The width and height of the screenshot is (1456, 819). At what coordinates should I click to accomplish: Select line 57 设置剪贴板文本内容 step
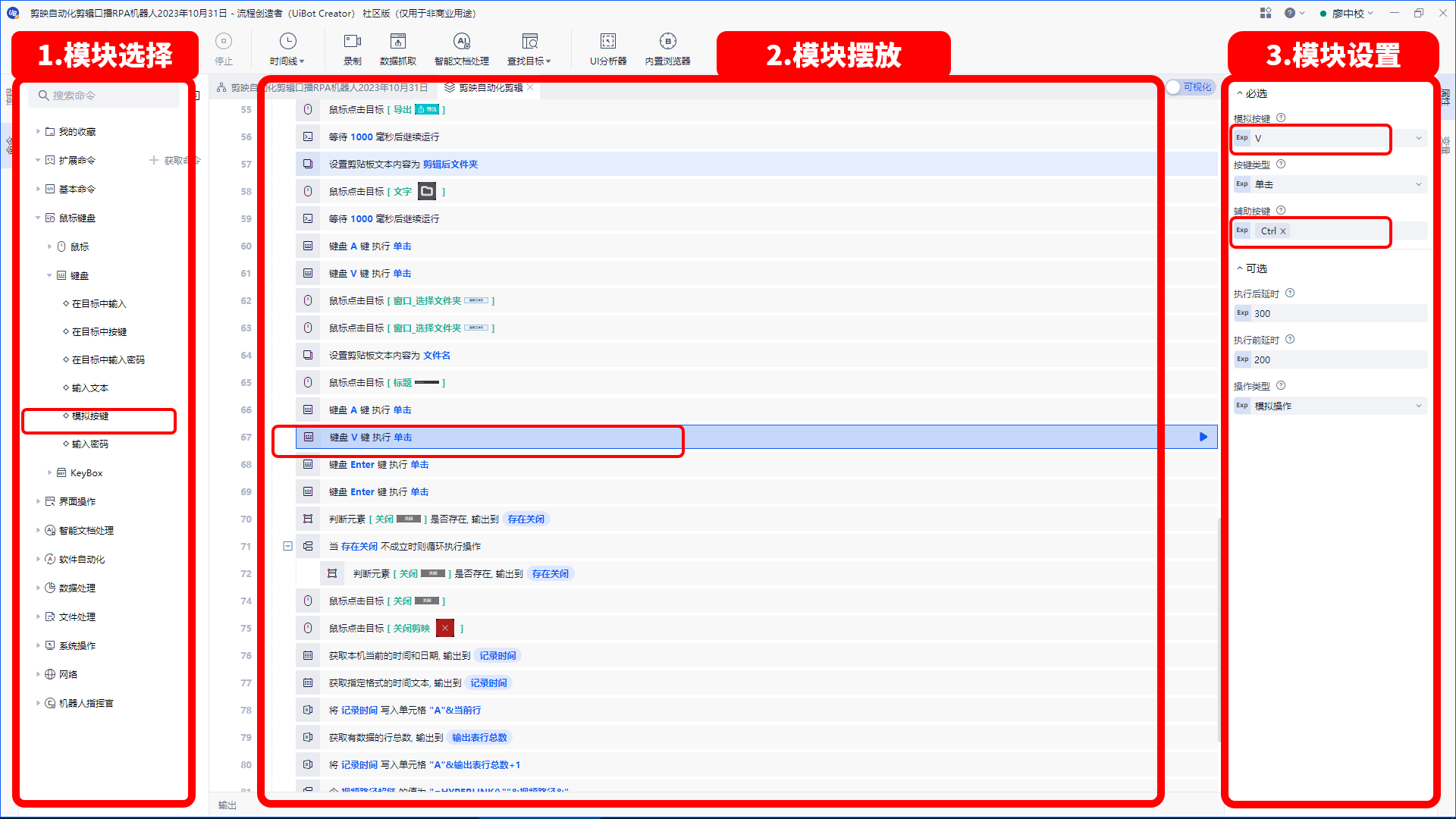[756, 164]
